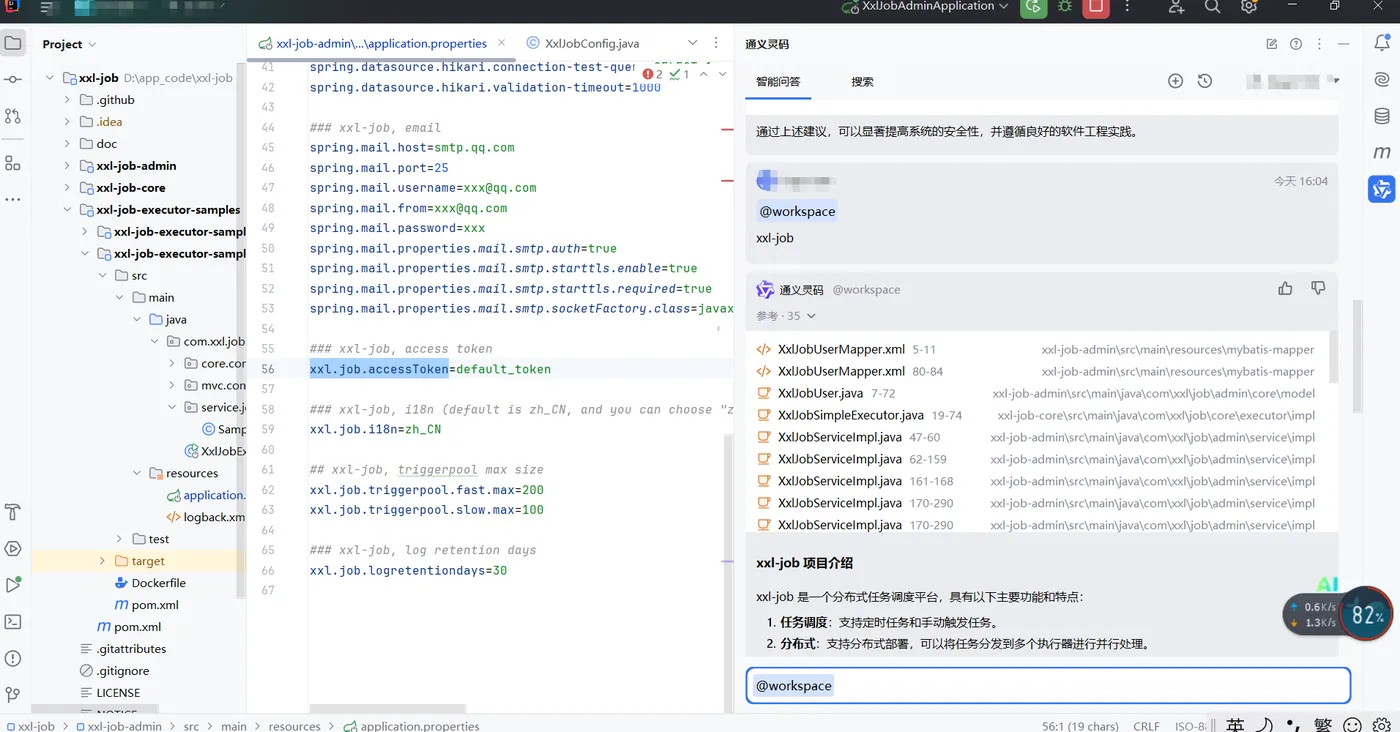Open the Project view selector dropdown
1400x732 pixels.
coord(69,44)
